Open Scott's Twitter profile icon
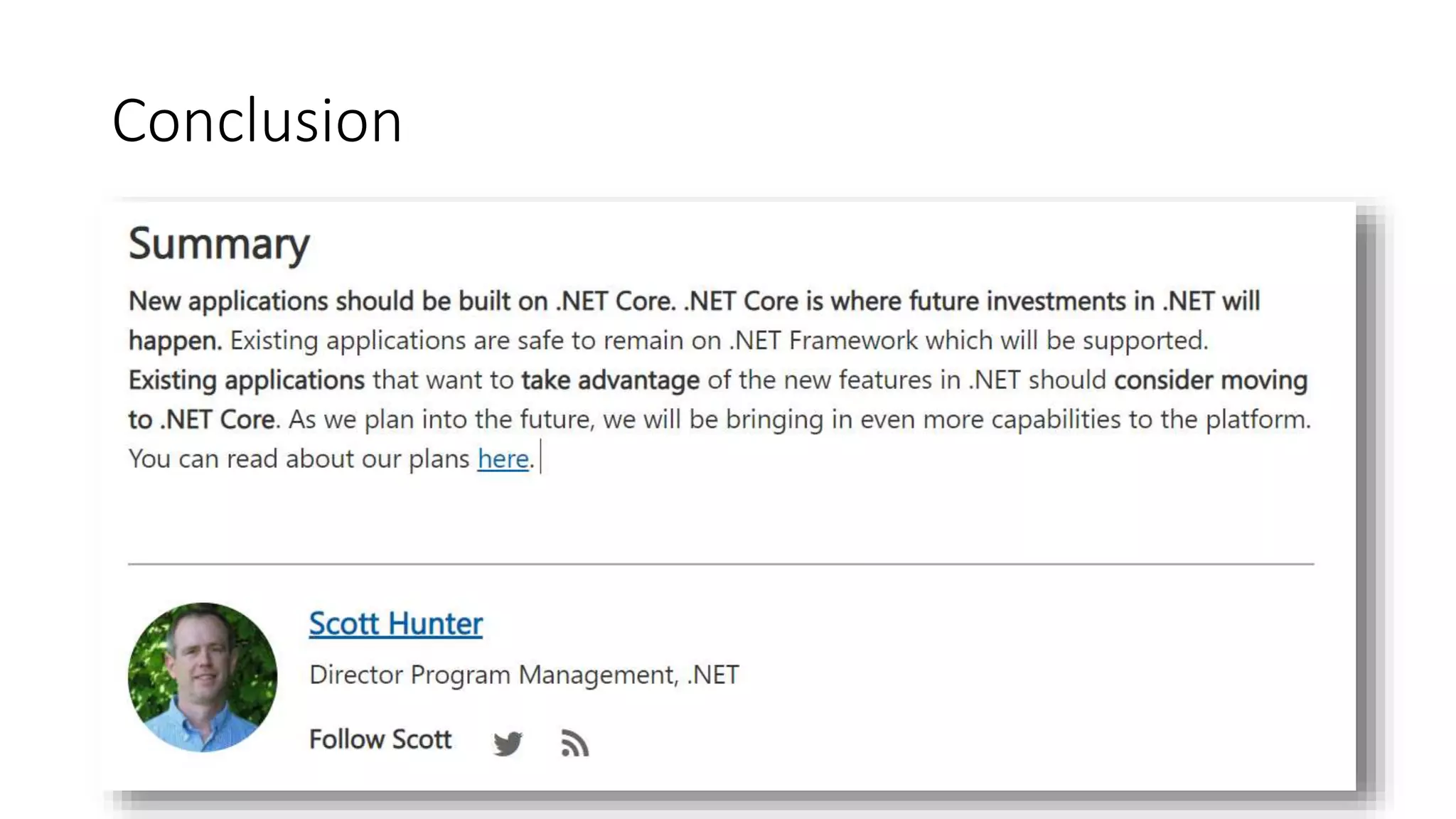This screenshot has height=819, width=1456. click(508, 743)
